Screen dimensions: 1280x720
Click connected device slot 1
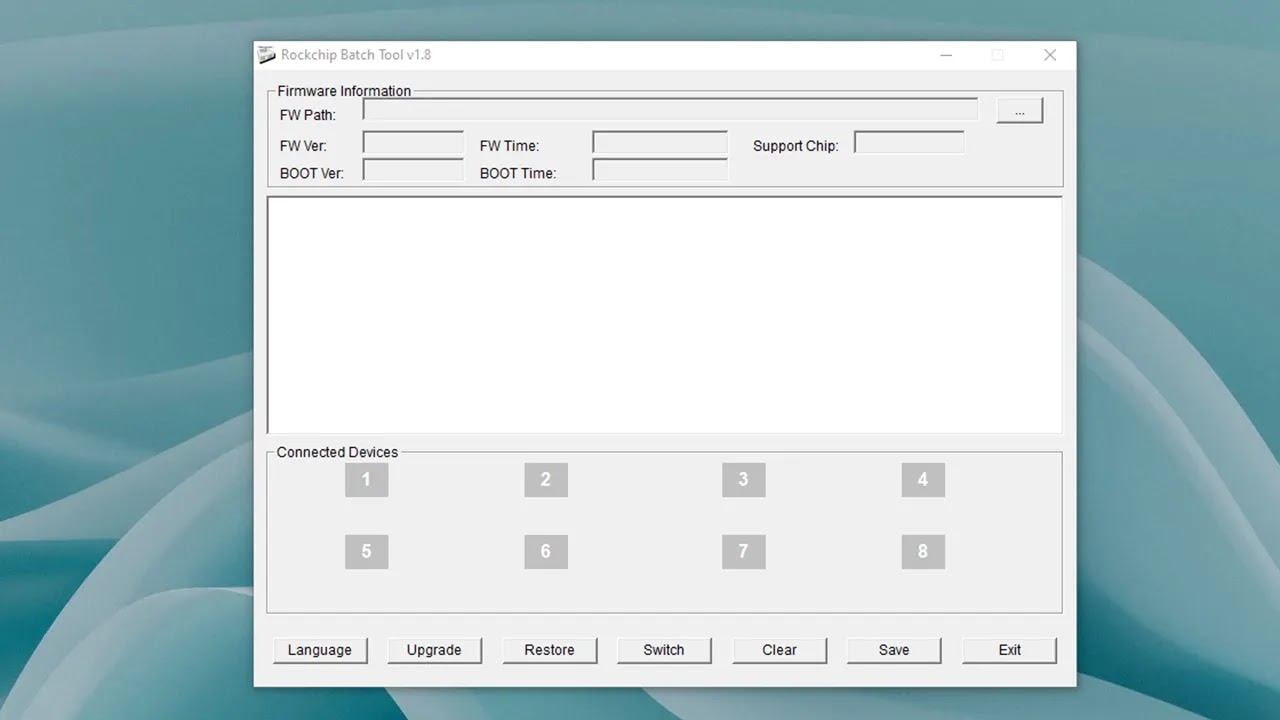click(366, 480)
